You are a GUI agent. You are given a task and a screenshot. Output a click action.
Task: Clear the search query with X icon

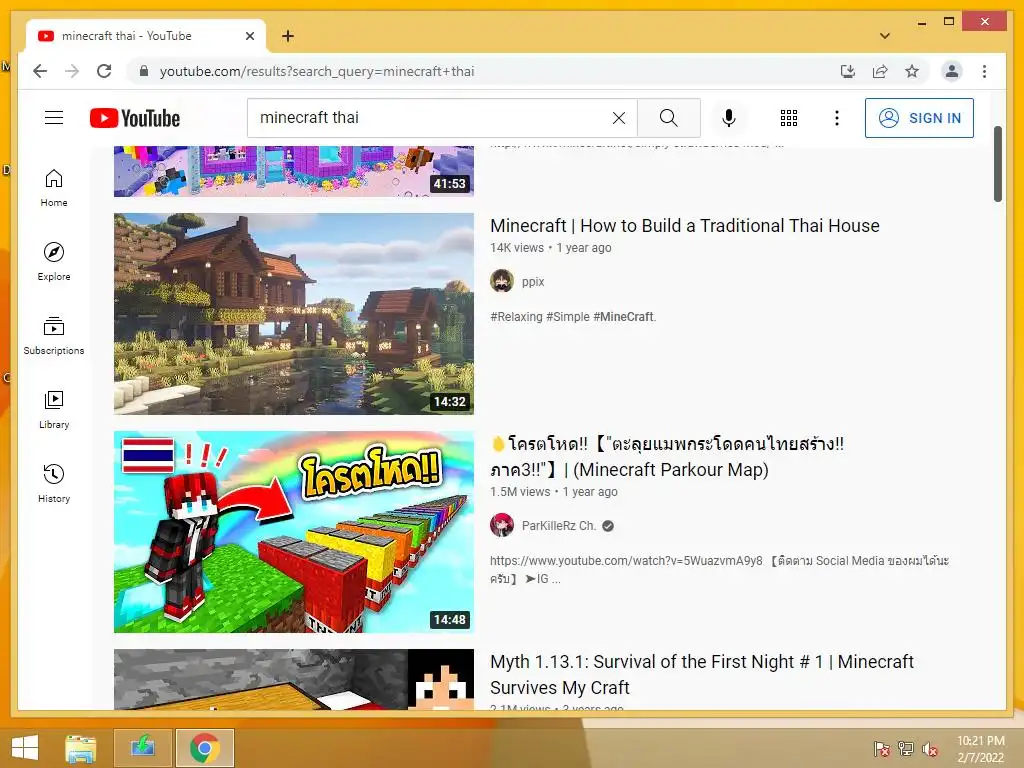[x=618, y=118]
